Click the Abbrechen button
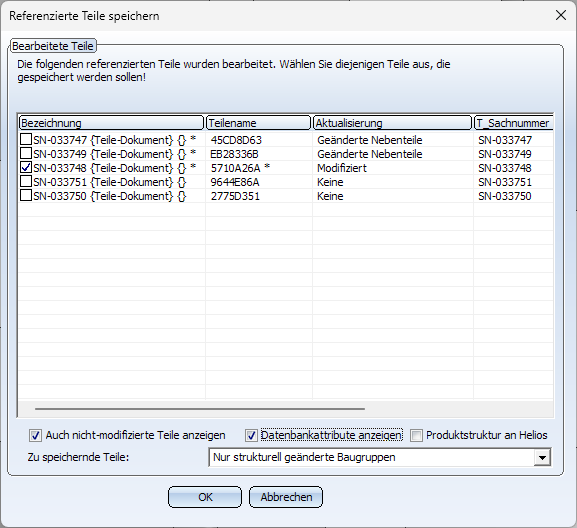 286,497
